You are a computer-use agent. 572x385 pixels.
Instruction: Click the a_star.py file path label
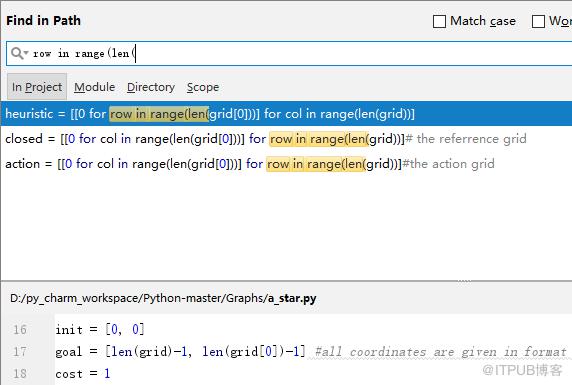click(x=163, y=298)
